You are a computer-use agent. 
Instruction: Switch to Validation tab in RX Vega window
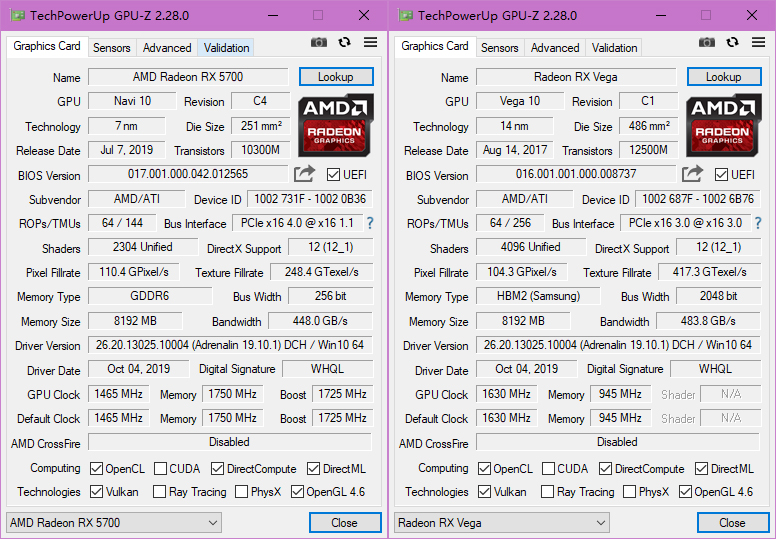[x=614, y=48]
